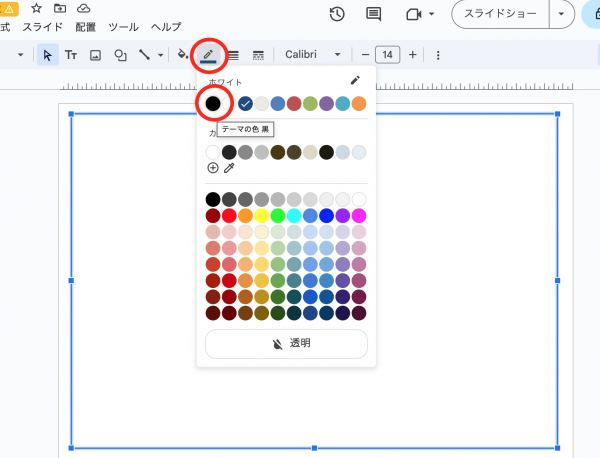Click the insert image icon
This screenshot has height=458, width=600.
tap(96, 55)
